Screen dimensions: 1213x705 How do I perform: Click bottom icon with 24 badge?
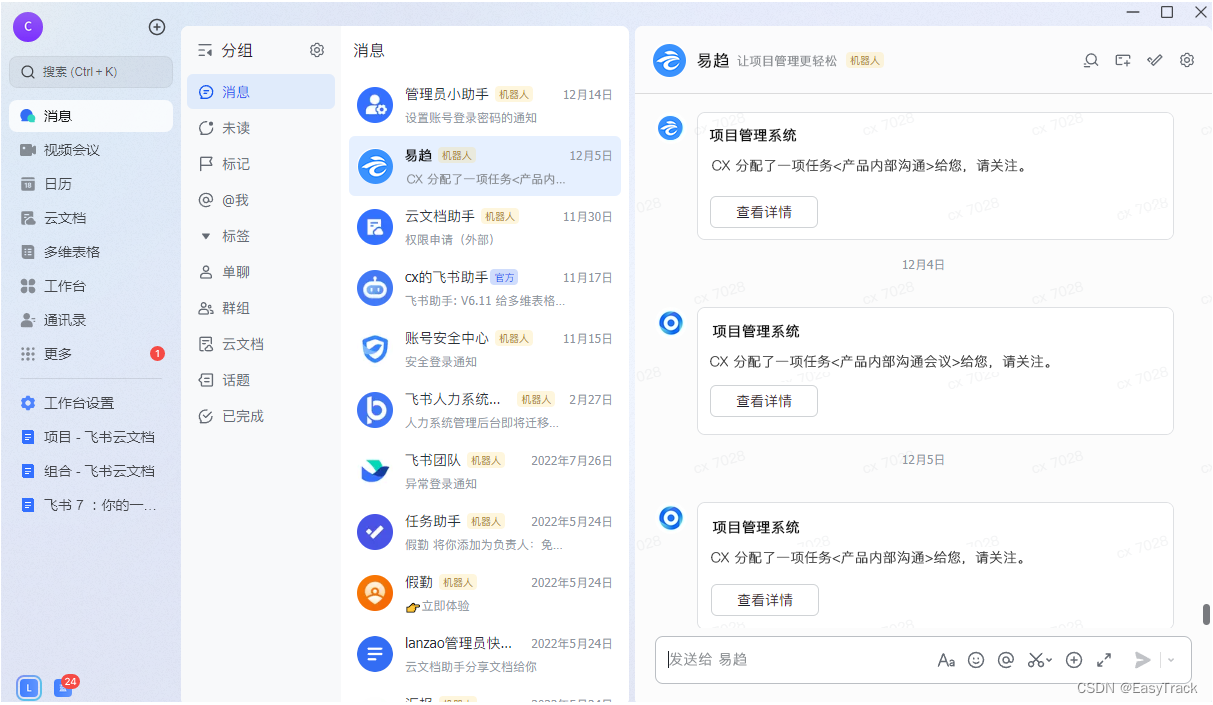pyautogui.click(x=63, y=688)
